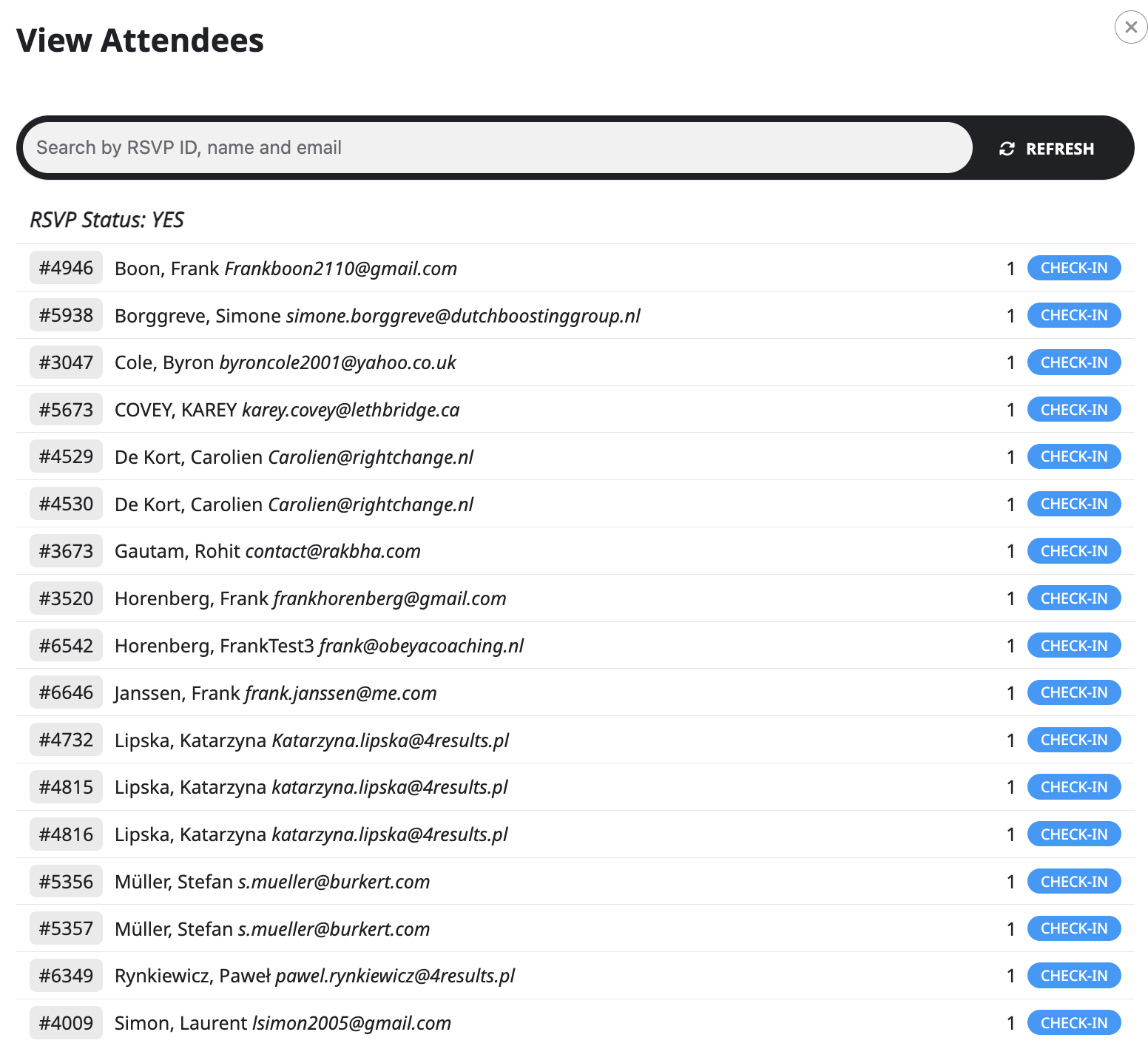Check in Paweł Rynkiewicz

pyautogui.click(x=1074, y=976)
